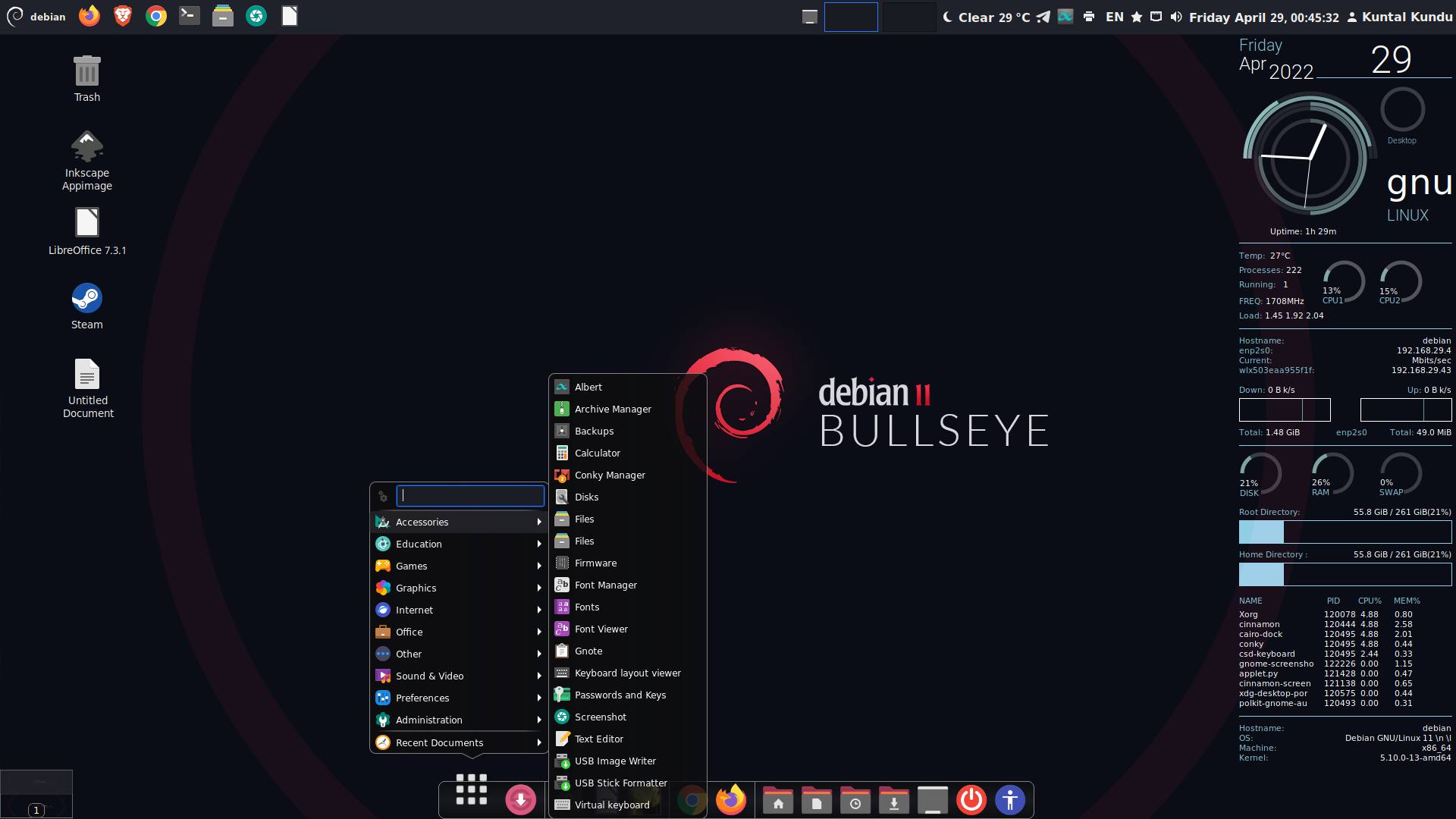Open the Fonts entry in the submenu

pos(628,607)
